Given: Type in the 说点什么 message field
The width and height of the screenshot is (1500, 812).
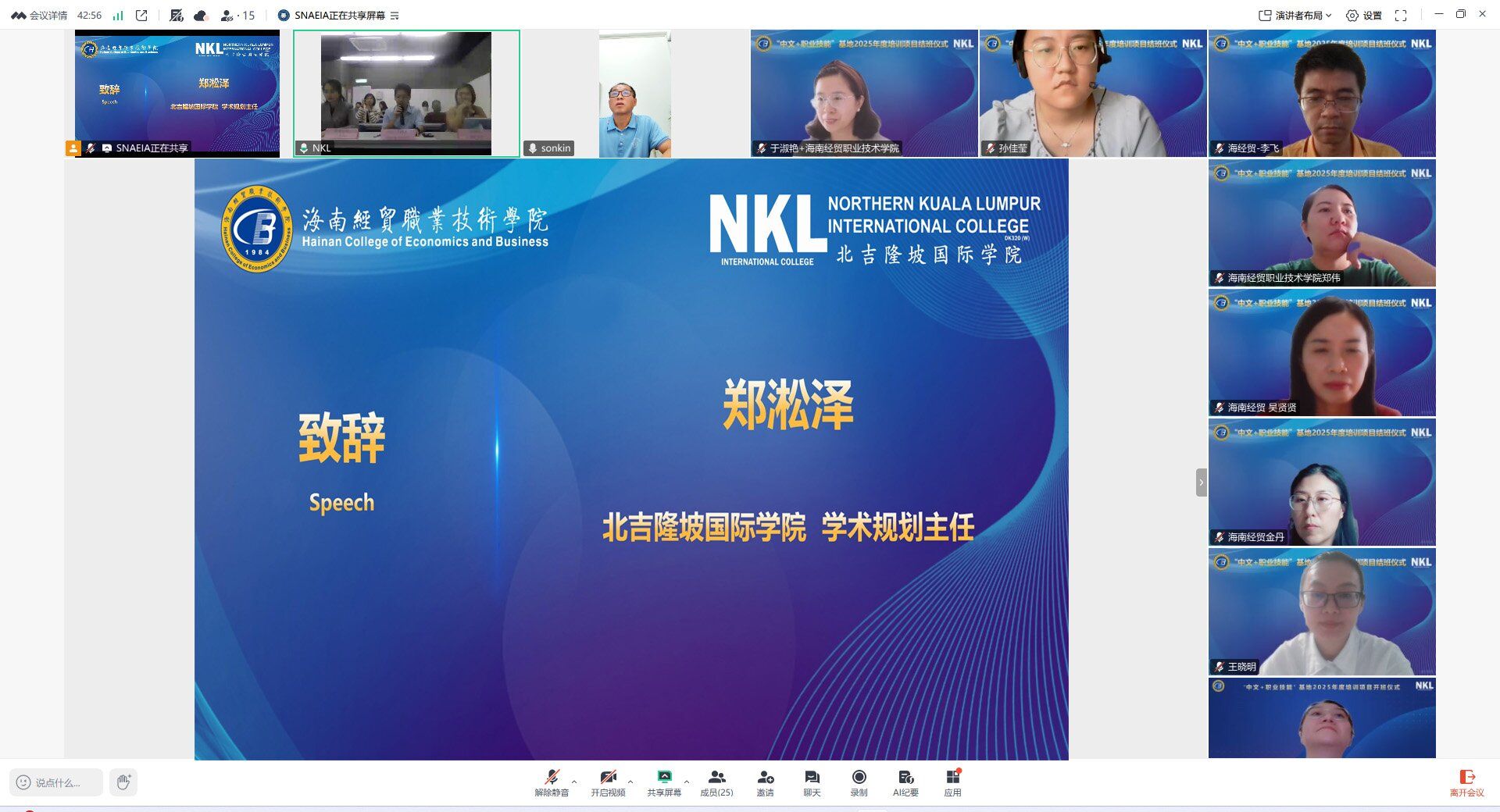Looking at the screenshot, I should click(58, 782).
